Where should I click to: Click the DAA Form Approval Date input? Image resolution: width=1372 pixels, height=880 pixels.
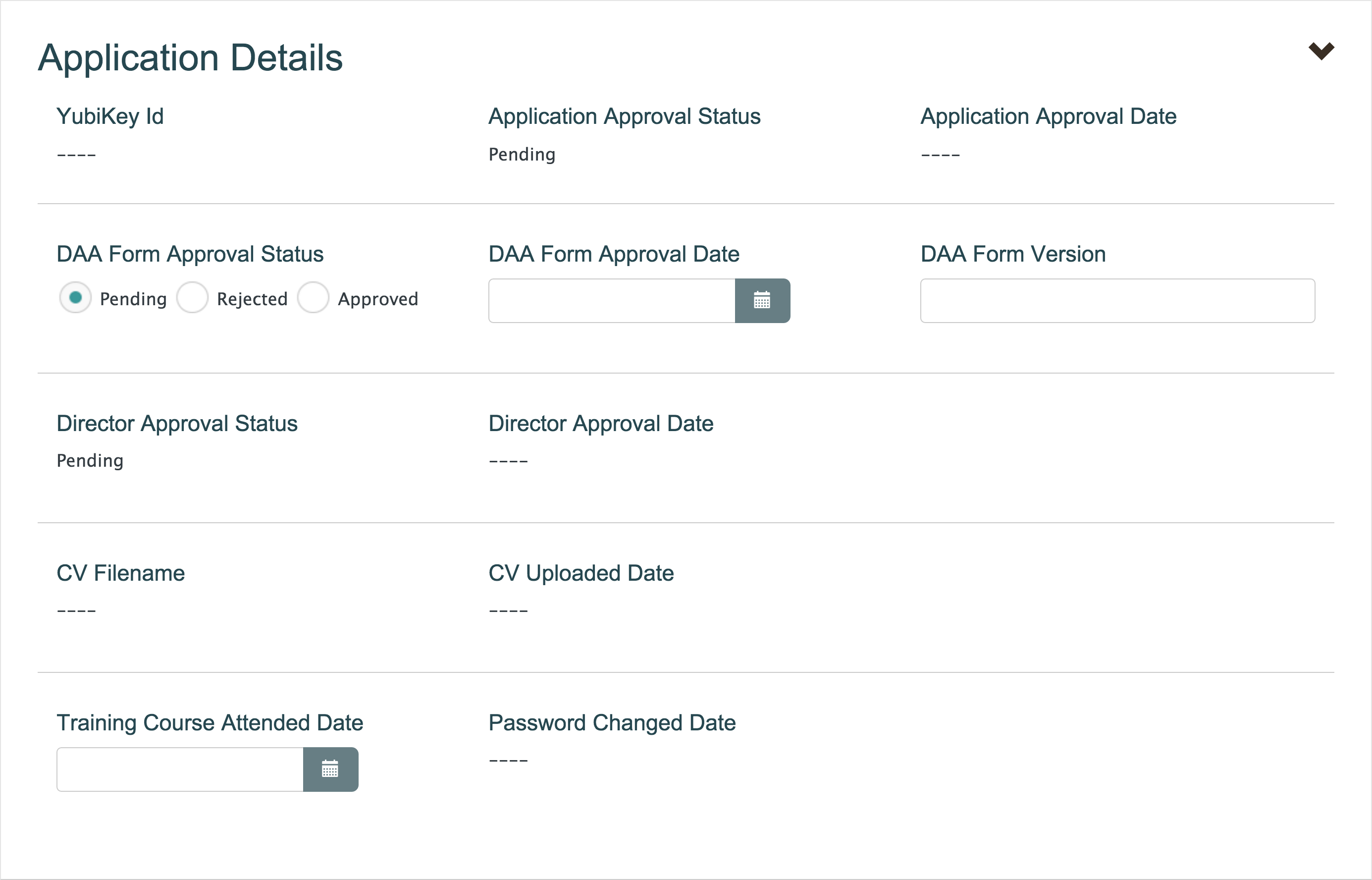pyautogui.click(x=611, y=301)
